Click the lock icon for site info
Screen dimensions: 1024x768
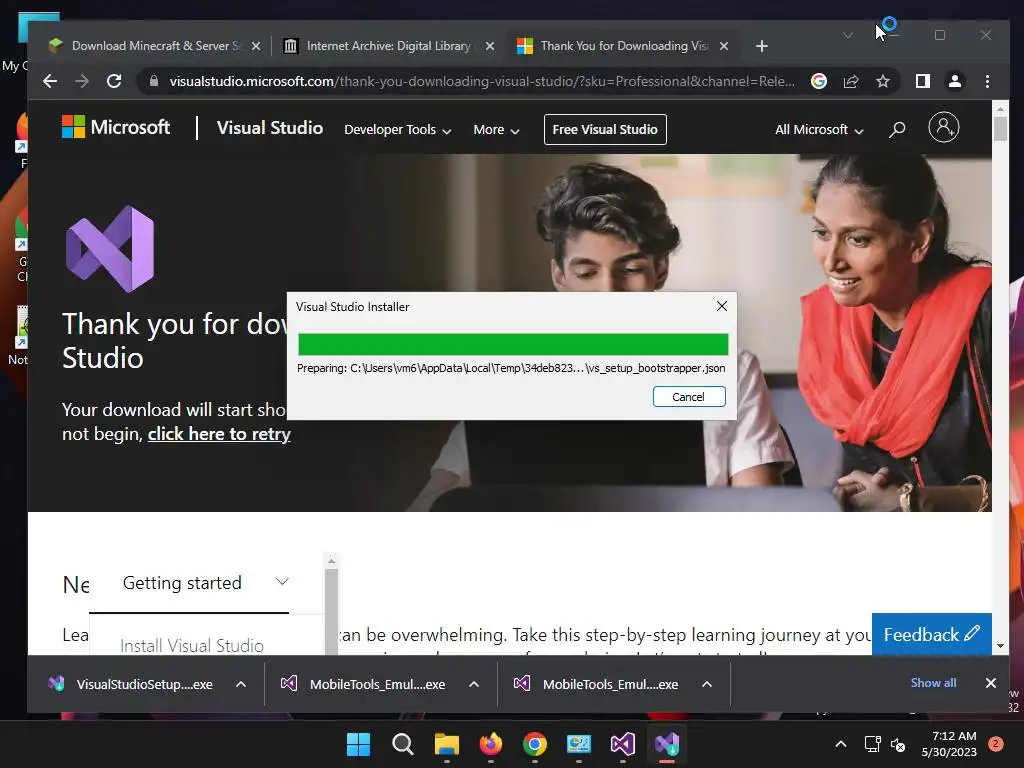[154, 81]
